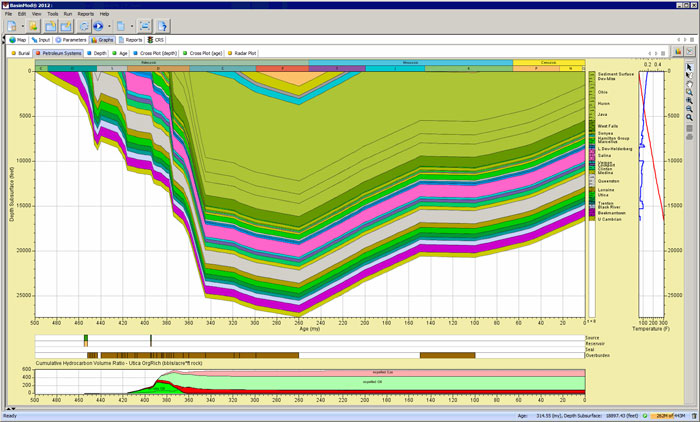Screen dimensions: 700x422
Task: Open the Tools menu
Action: tap(52, 14)
